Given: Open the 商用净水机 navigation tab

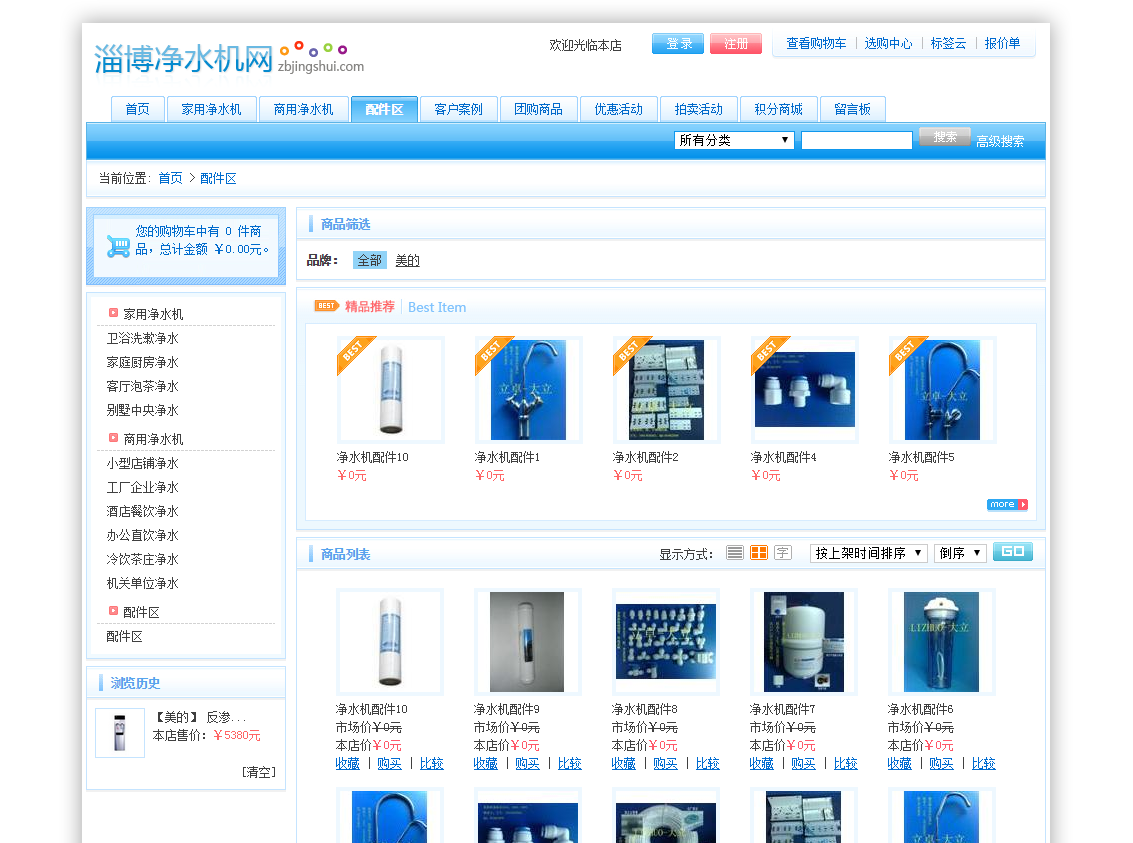Looking at the screenshot, I should [303, 109].
